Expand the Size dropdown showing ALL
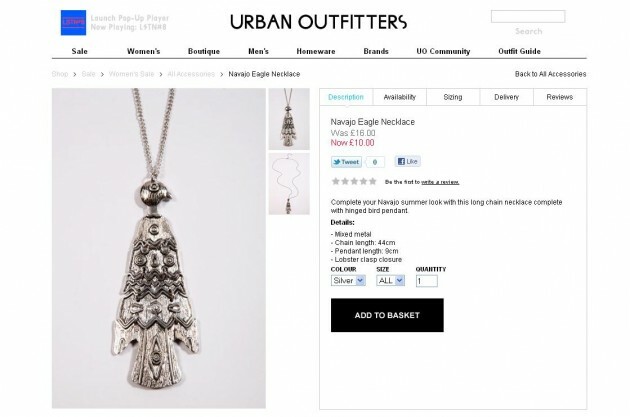Viewport: 630px width, 417px height. coord(390,280)
